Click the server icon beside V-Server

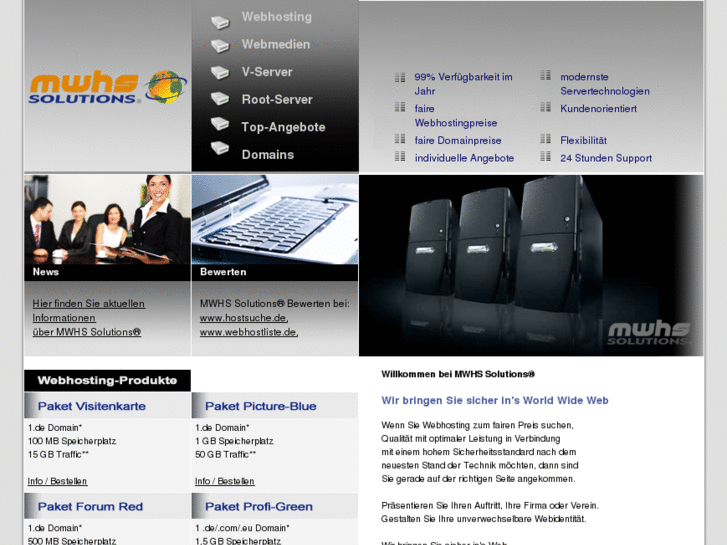(220, 72)
